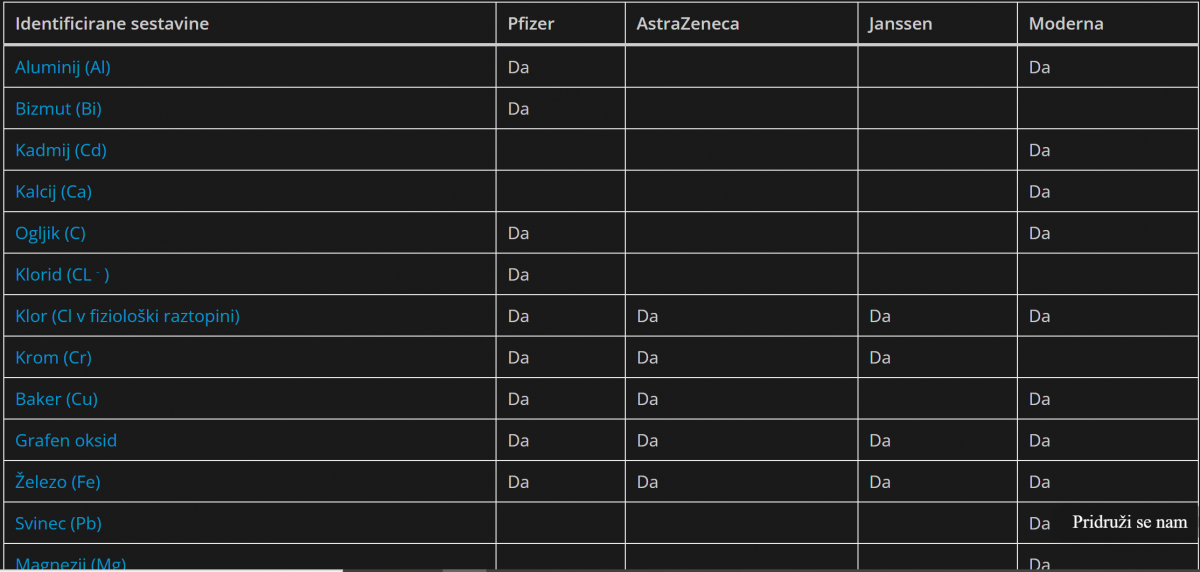Click the Identificirane sestavine column header
This screenshot has width=1200, height=572.
click(x=112, y=24)
